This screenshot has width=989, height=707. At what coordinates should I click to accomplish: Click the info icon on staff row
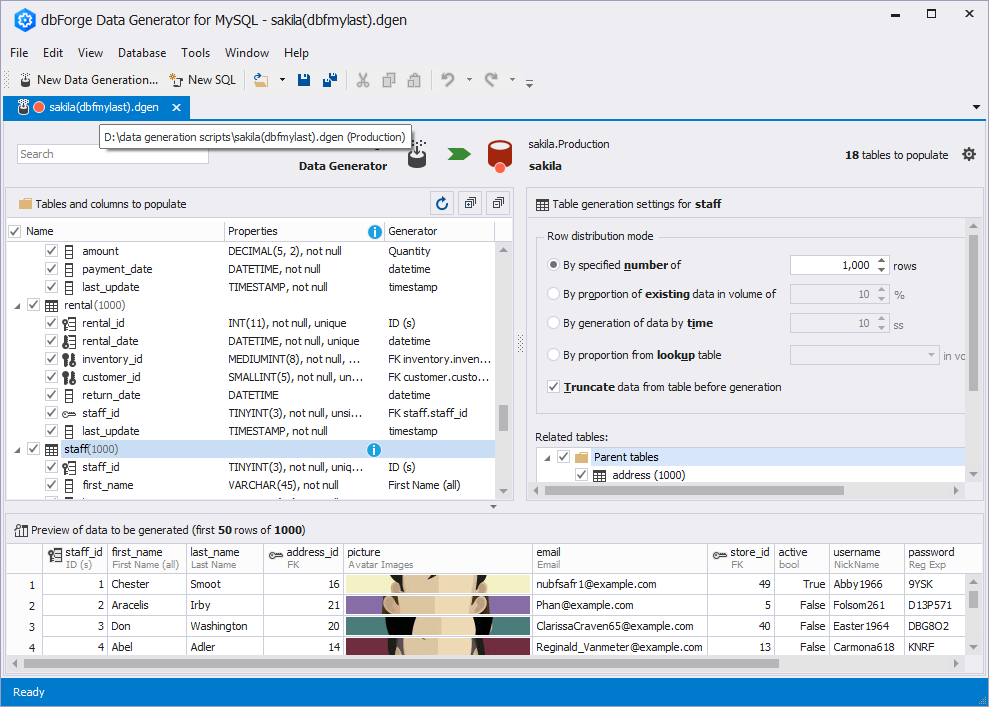(x=374, y=449)
